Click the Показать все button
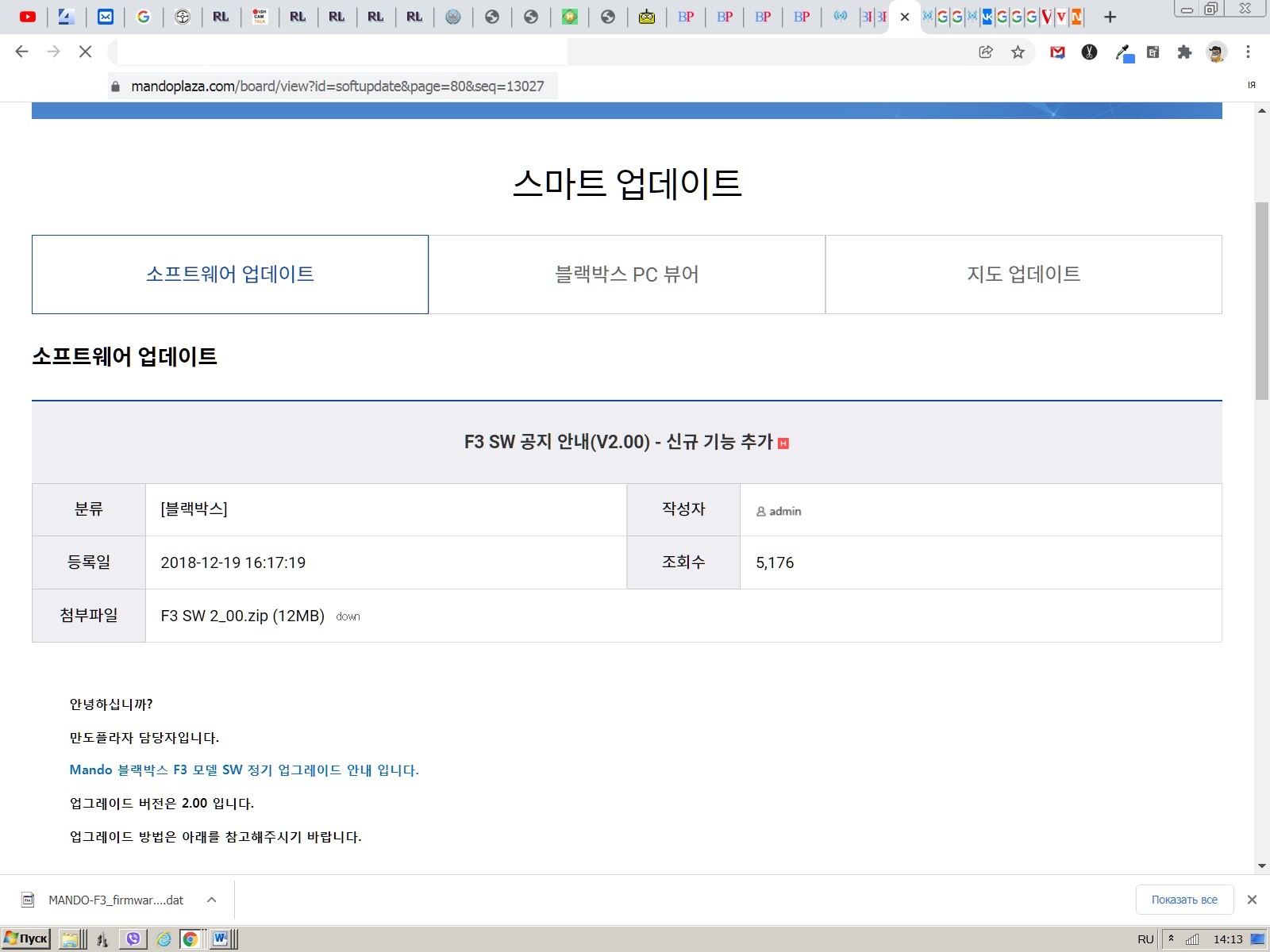Image resolution: width=1270 pixels, height=952 pixels. click(1184, 900)
